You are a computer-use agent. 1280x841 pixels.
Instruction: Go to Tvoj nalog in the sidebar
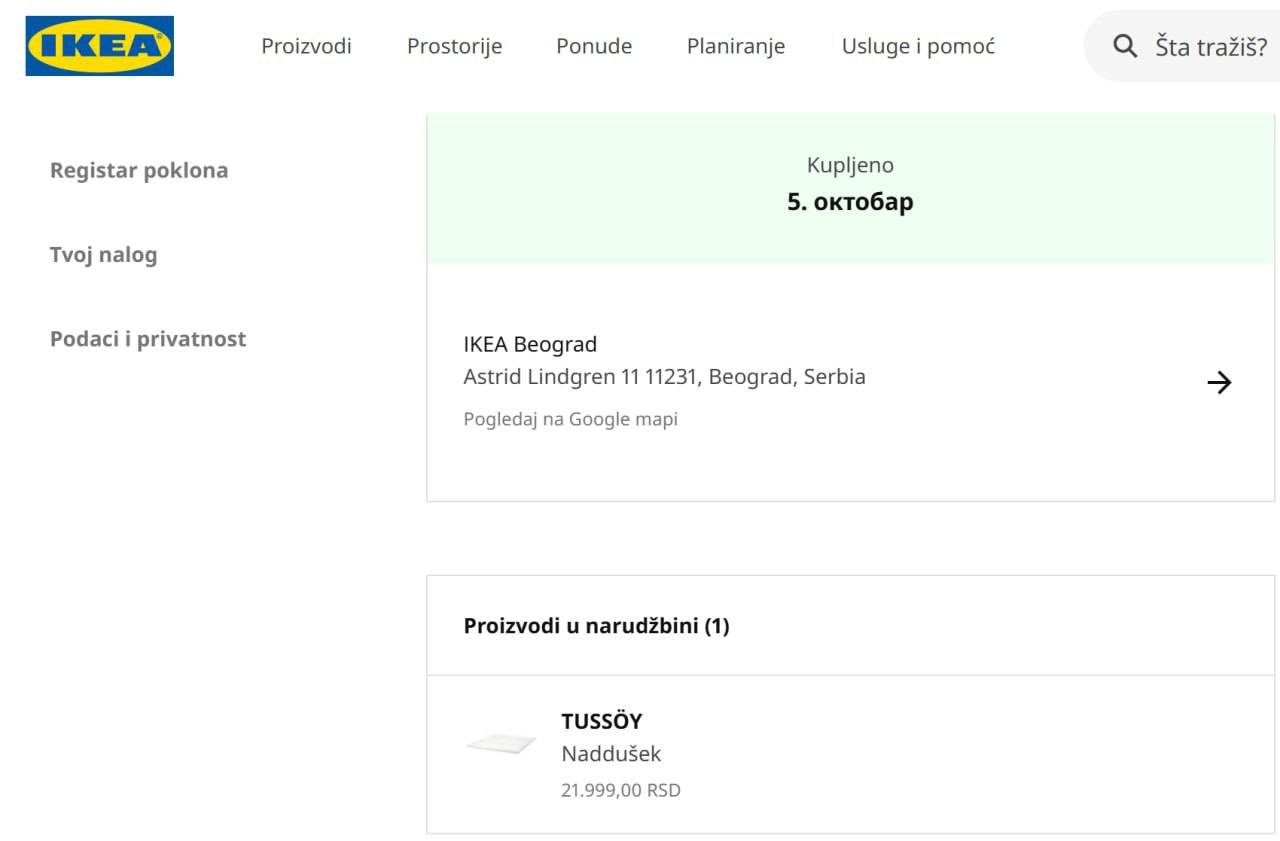[x=103, y=255]
